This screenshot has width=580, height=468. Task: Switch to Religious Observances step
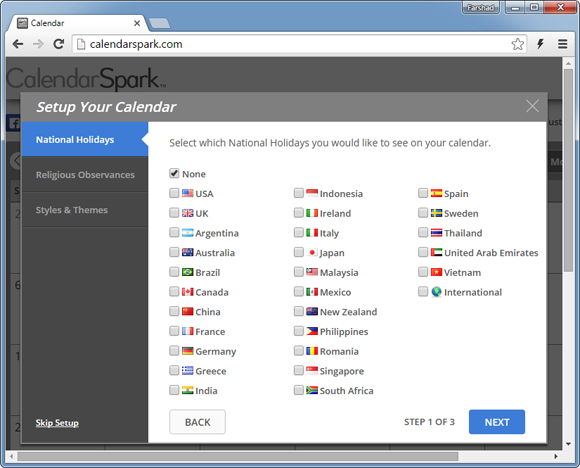click(x=85, y=175)
